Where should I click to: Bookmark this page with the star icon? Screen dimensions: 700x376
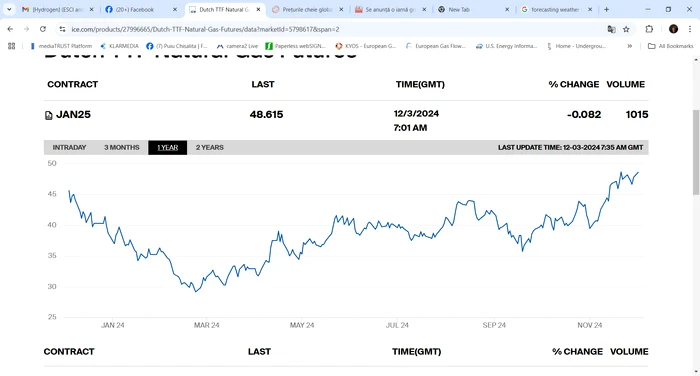click(x=626, y=29)
